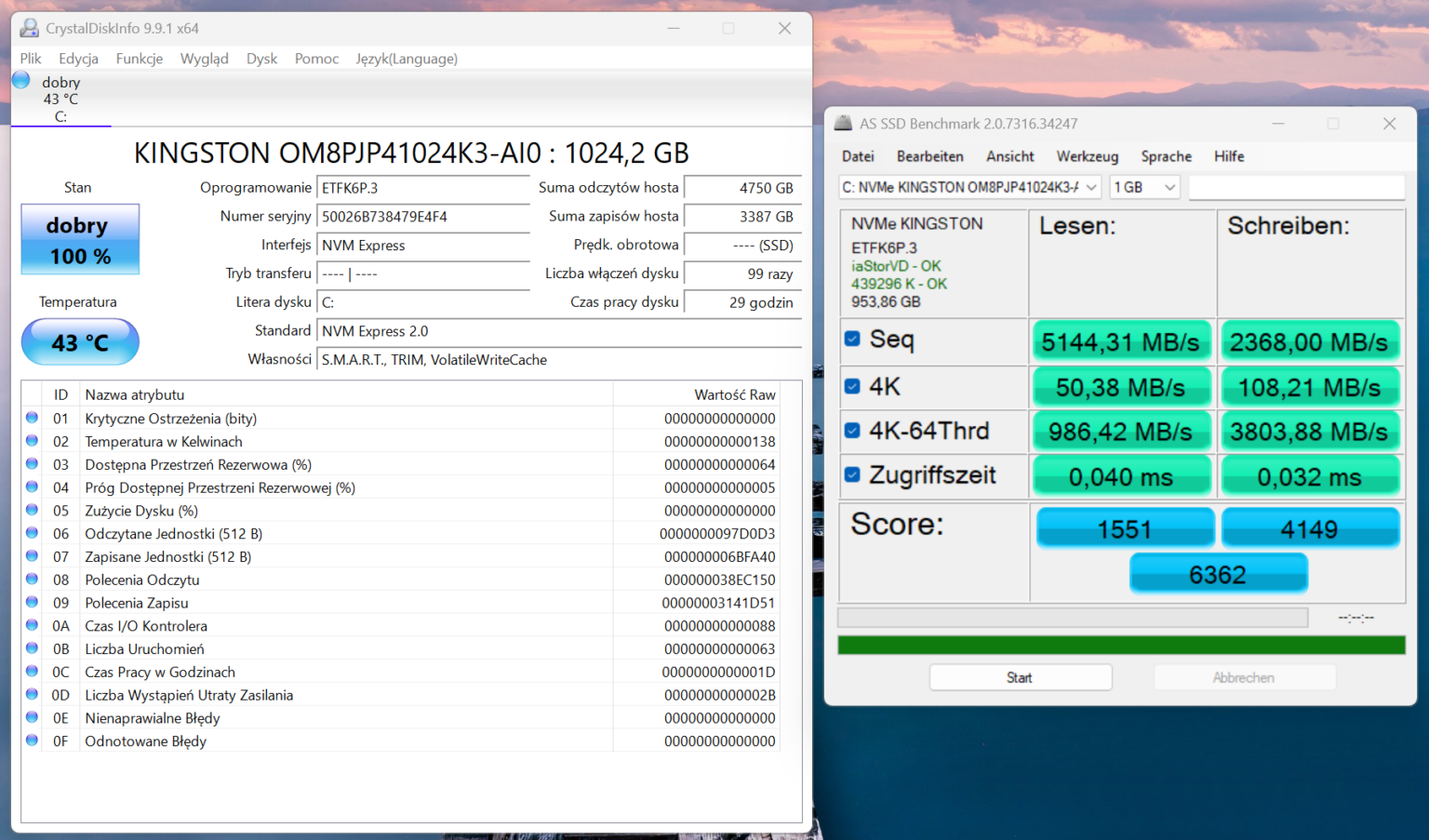
Task: Click the gray progress bar above green bar
Action: [1073, 618]
